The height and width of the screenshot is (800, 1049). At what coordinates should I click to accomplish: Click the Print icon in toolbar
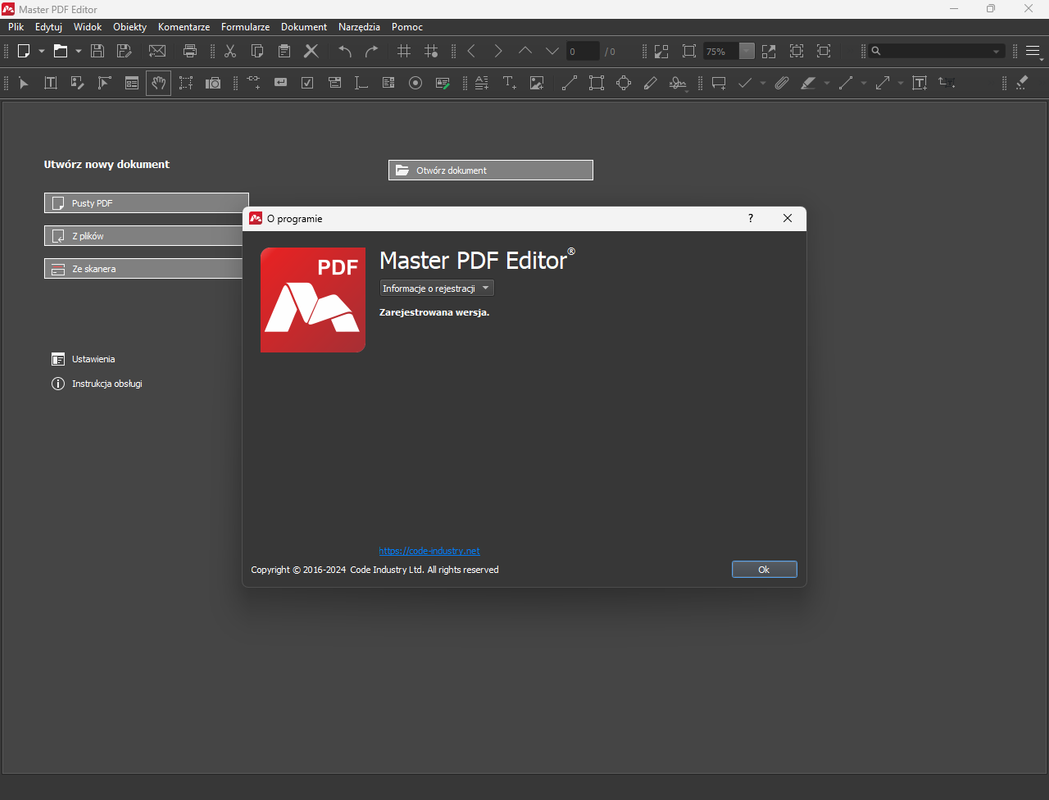click(190, 51)
